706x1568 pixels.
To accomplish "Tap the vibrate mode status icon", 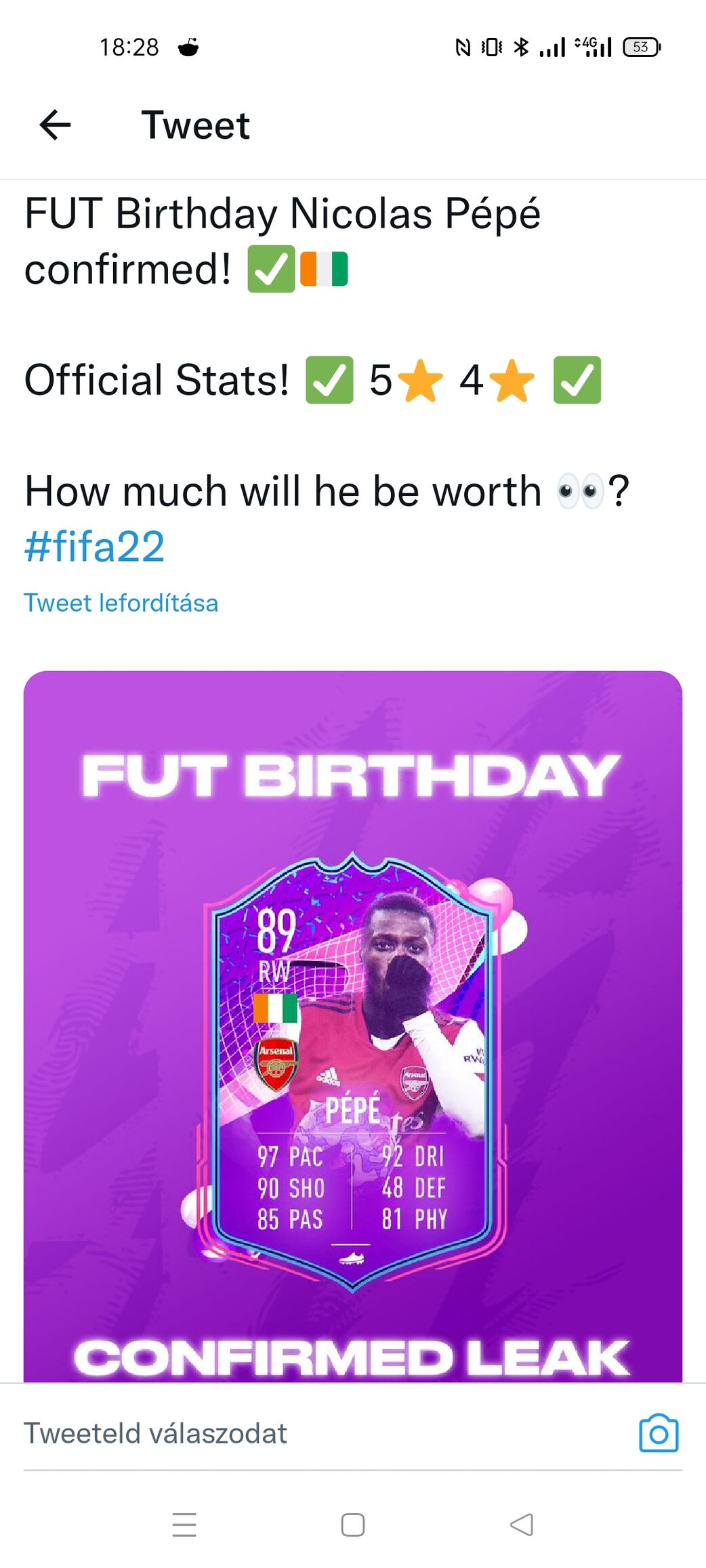I will 492,47.
